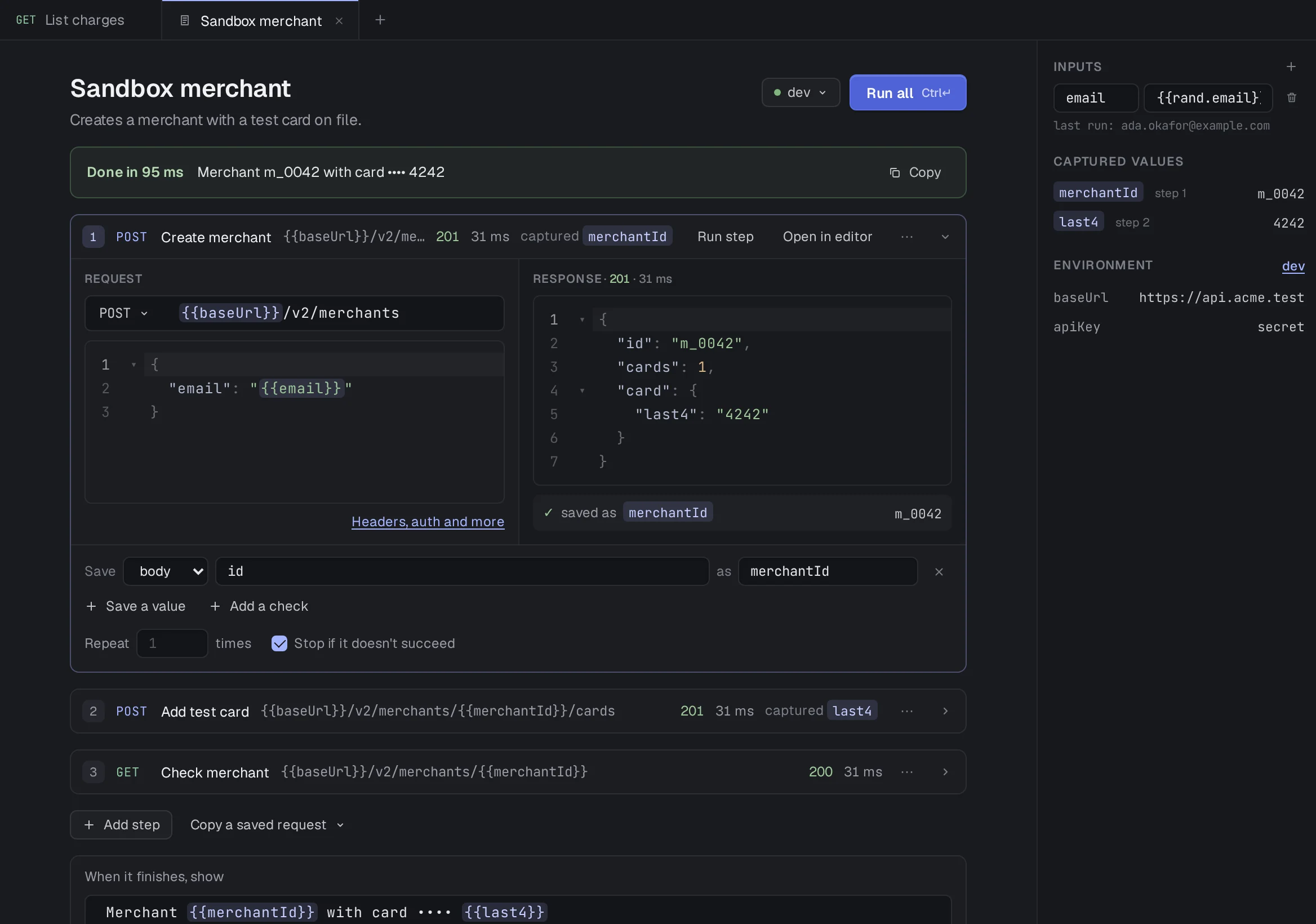Open Create merchant in editor

point(827,237)
